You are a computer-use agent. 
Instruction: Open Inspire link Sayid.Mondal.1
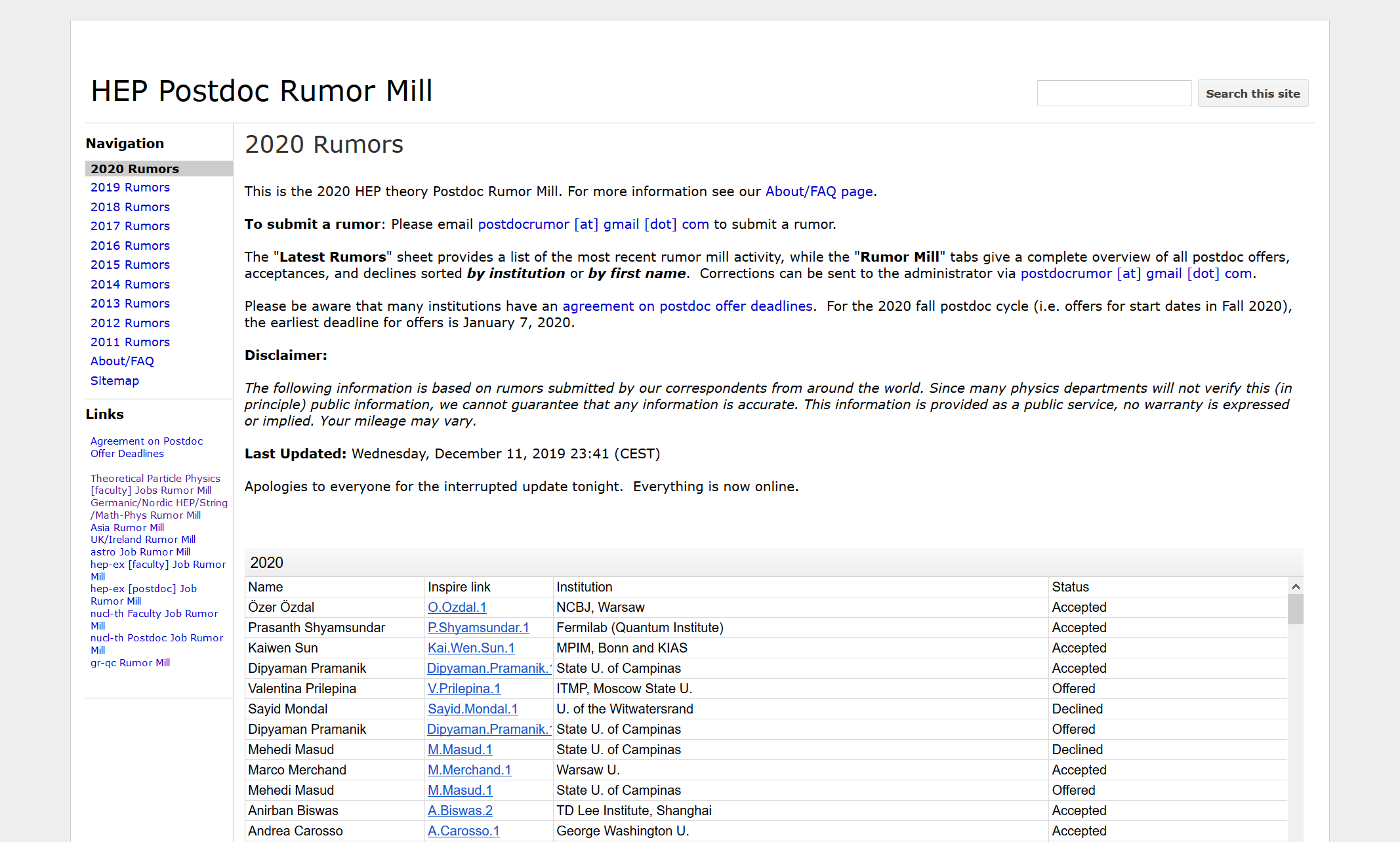[x=472, y=709]
